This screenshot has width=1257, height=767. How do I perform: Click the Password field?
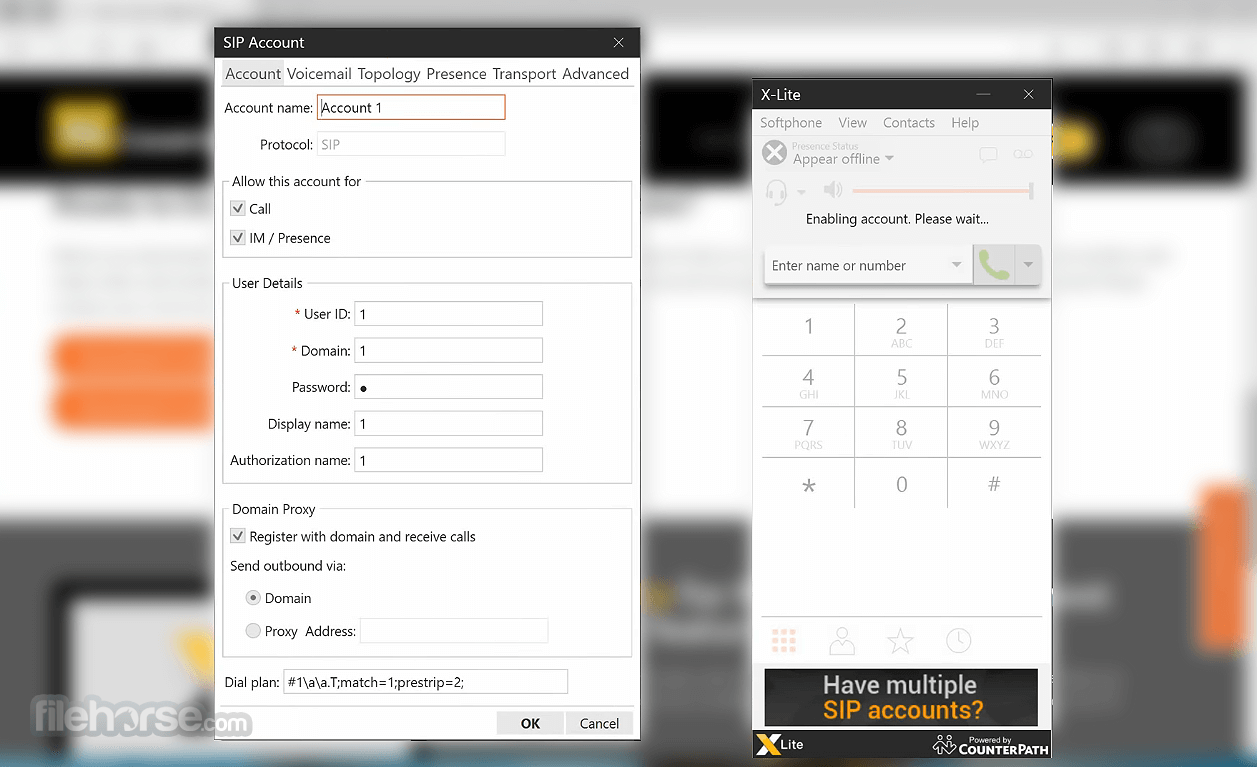[x=449, y=387]
